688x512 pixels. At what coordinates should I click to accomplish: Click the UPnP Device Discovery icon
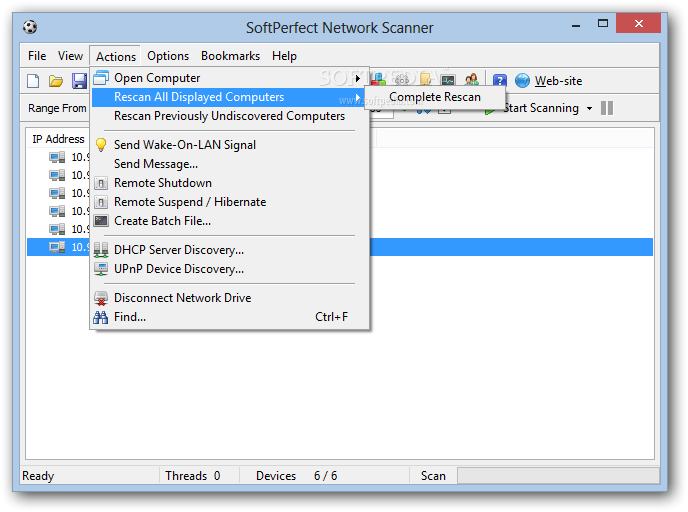pos(101,269)
